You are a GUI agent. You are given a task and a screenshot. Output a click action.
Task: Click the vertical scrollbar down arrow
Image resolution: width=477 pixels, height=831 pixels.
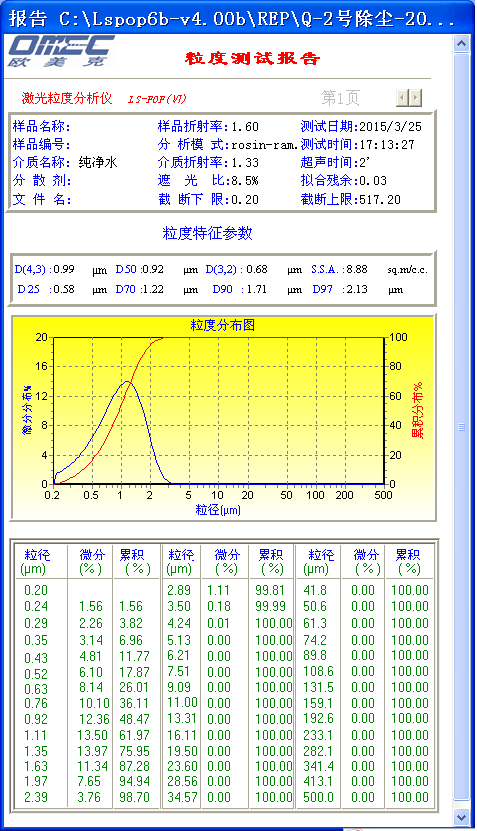(x=461, y=817)
